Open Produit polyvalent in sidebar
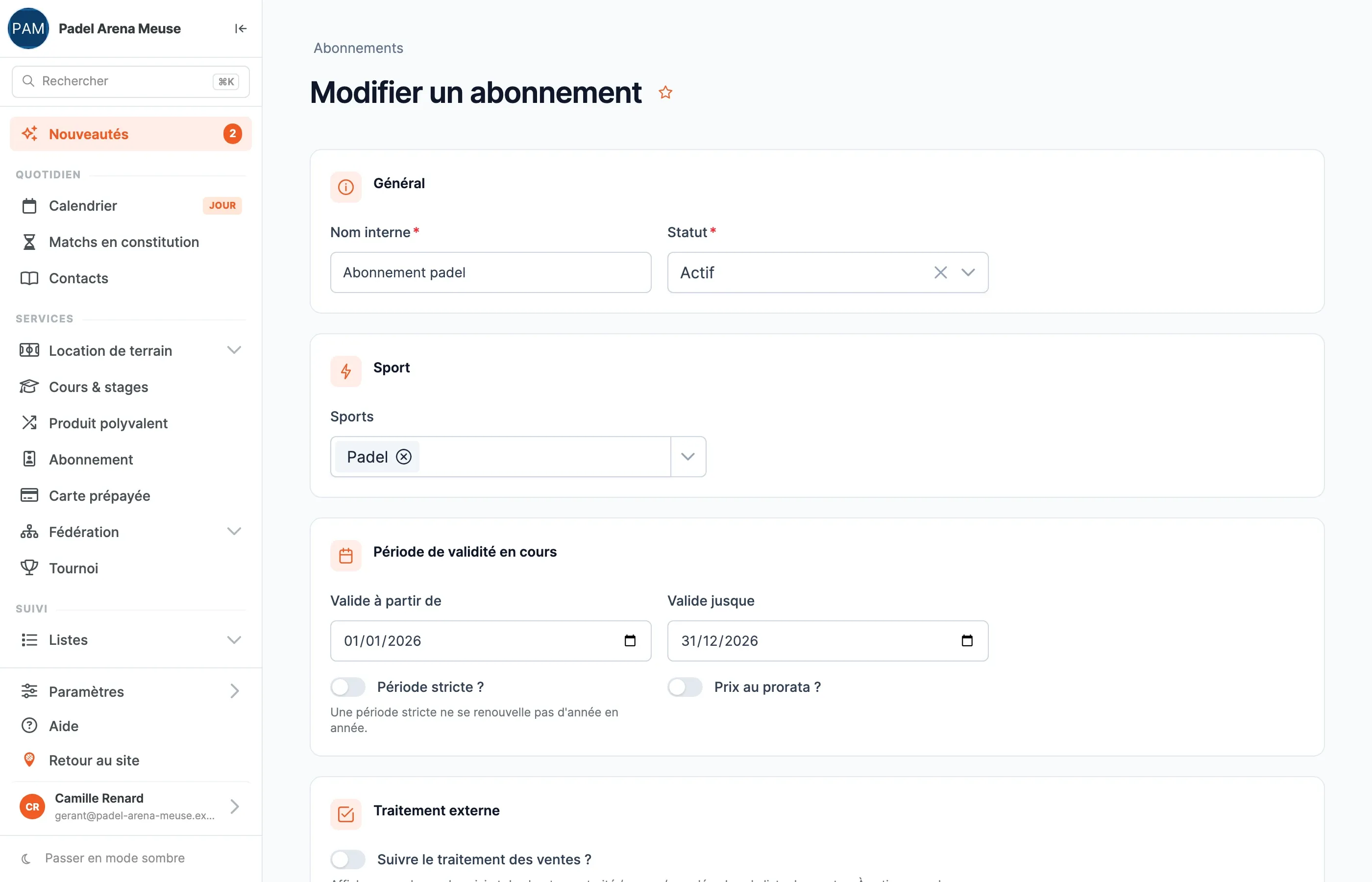This screenshot has width=1372, height=882. pos(130,423)
